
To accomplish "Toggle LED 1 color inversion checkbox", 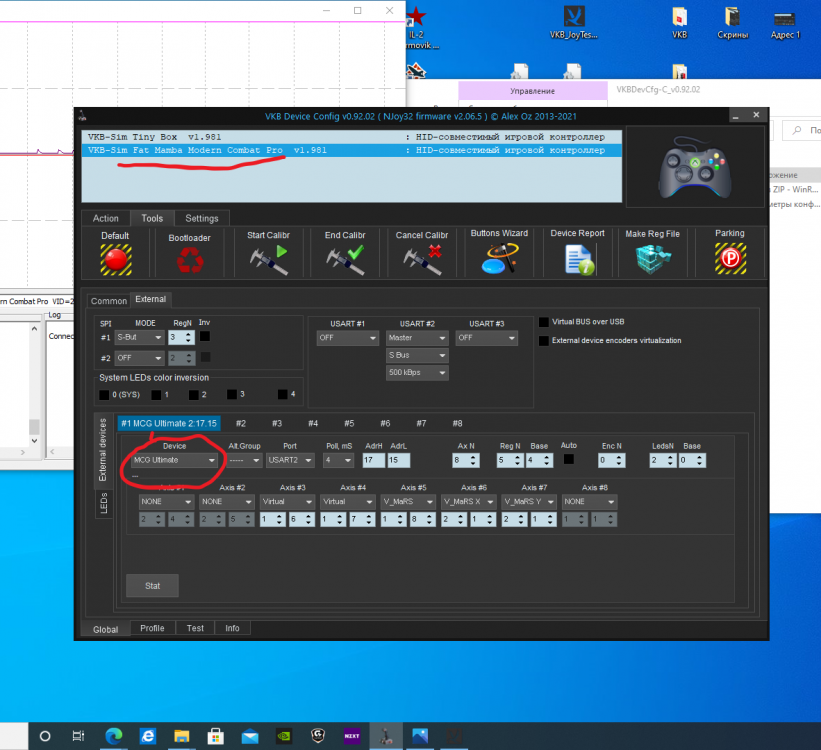I will (156, 394).
